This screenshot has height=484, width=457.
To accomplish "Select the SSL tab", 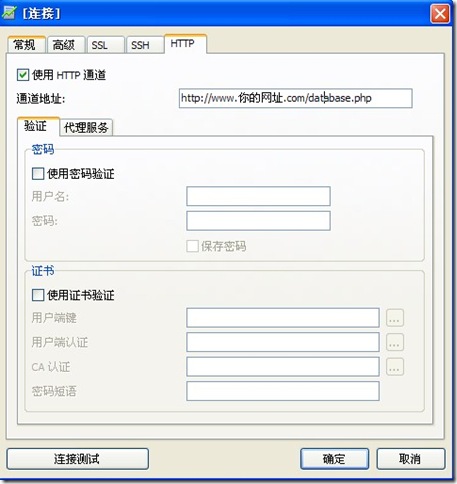I will [x=106, y=44].
